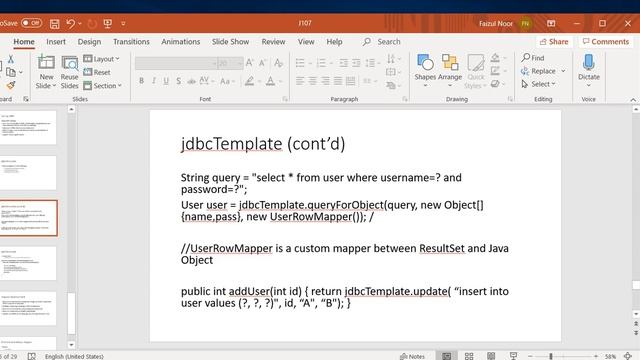The image size is (640, 360).
Task: Open the Help tab
Action: tap(334, 42)
